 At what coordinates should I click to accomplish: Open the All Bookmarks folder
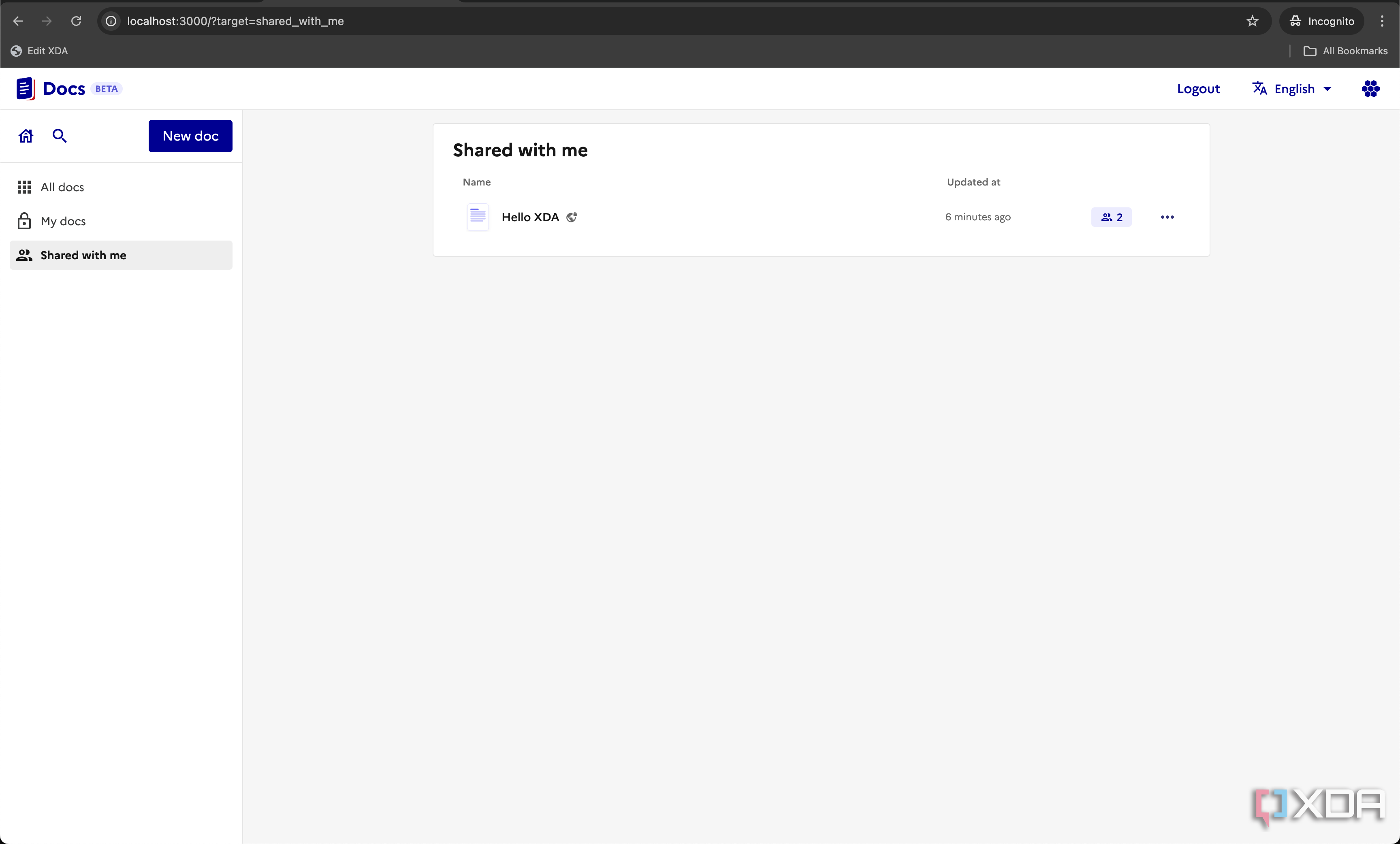1345,51
